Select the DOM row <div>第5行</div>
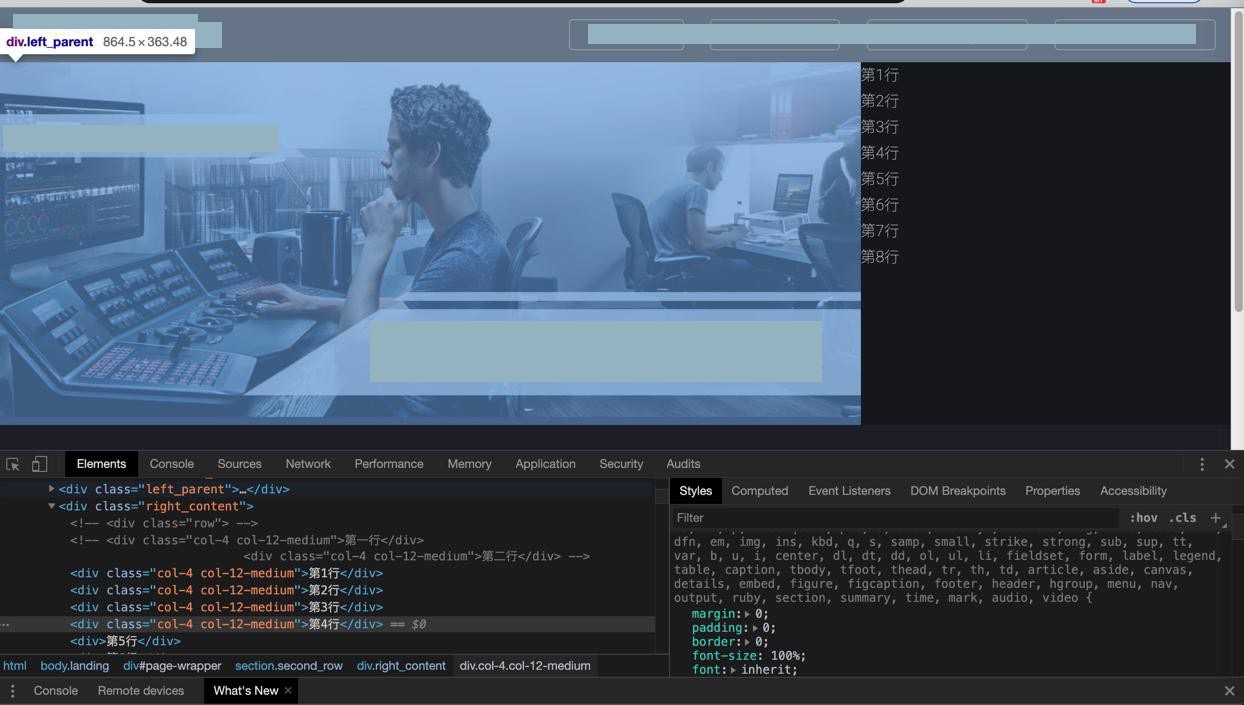This screenshot has width=1244, height=705. tap(327, 641)
